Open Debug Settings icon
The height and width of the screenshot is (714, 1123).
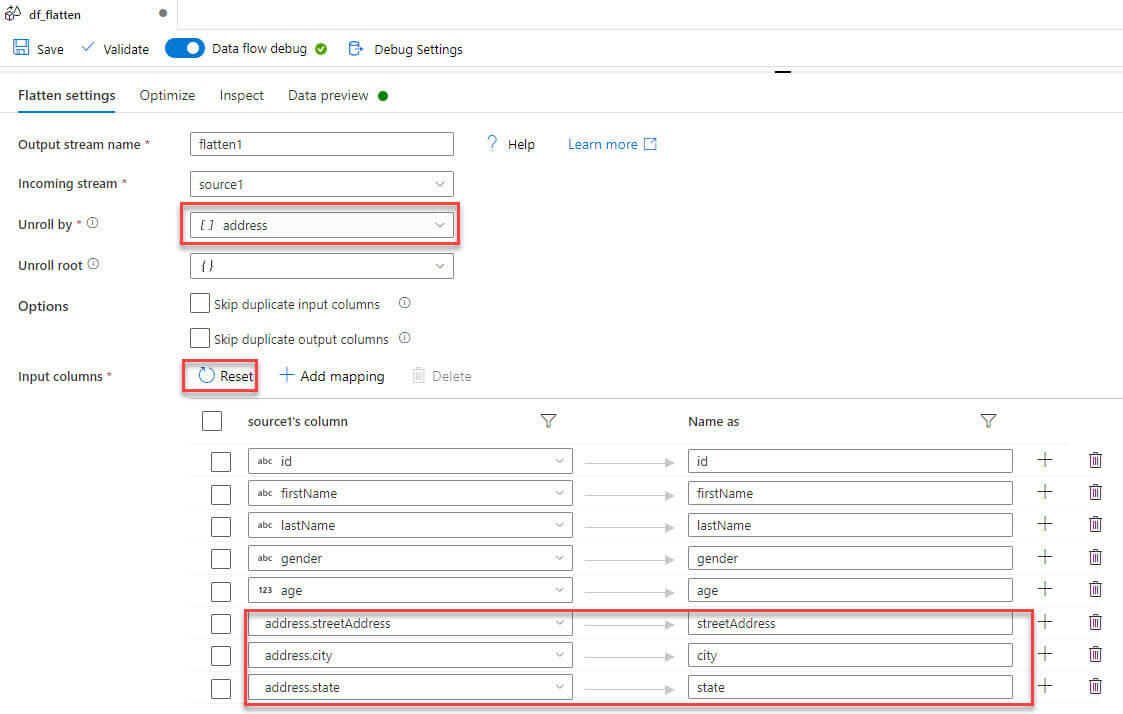(355, 48)
